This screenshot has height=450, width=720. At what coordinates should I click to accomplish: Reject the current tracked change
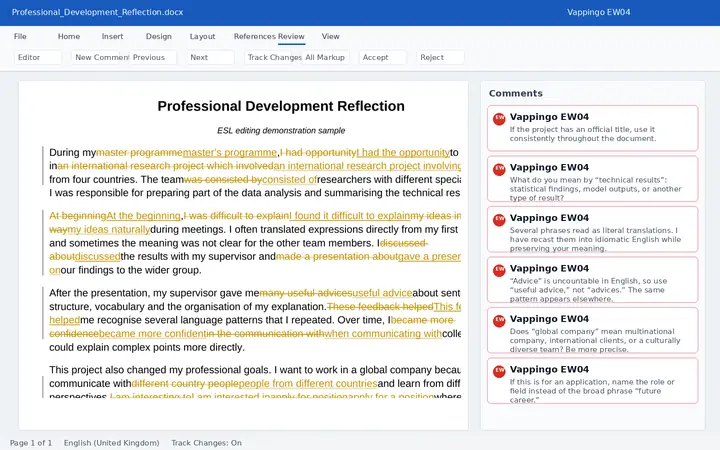tap(440, 57)
